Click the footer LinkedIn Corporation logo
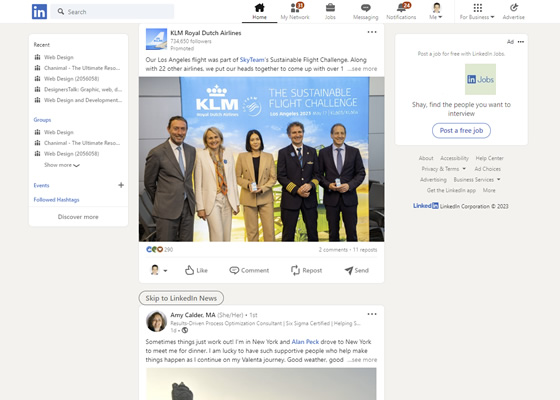This screenshot has width=560, height=400. click(426, 206)
